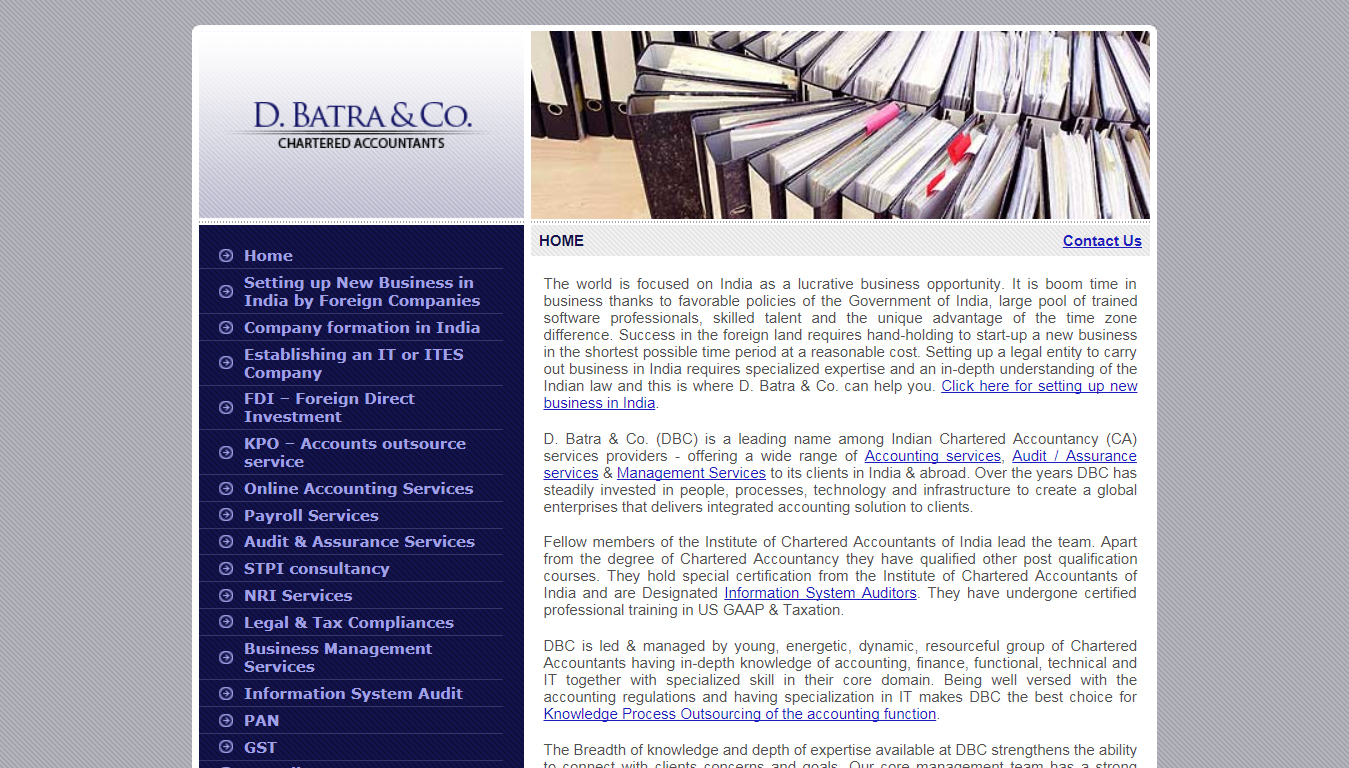Click arrow icon beside Company formation in India
The width and height of the screenshot is (1349, 768).
[226, 328]
